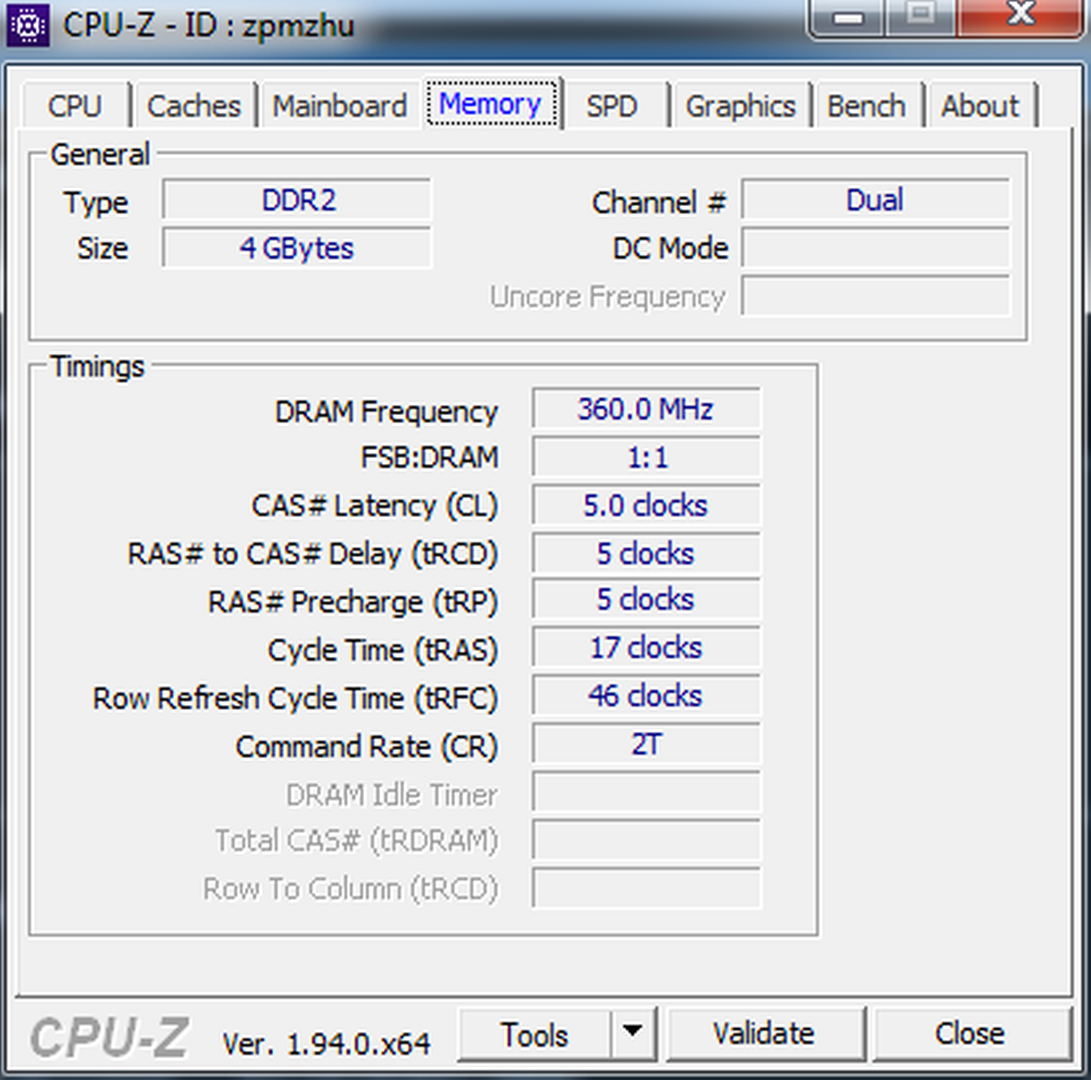Click the 2T command rate value
Viewport: 1091px width, 1080px height.
click(x=646, y=745)
